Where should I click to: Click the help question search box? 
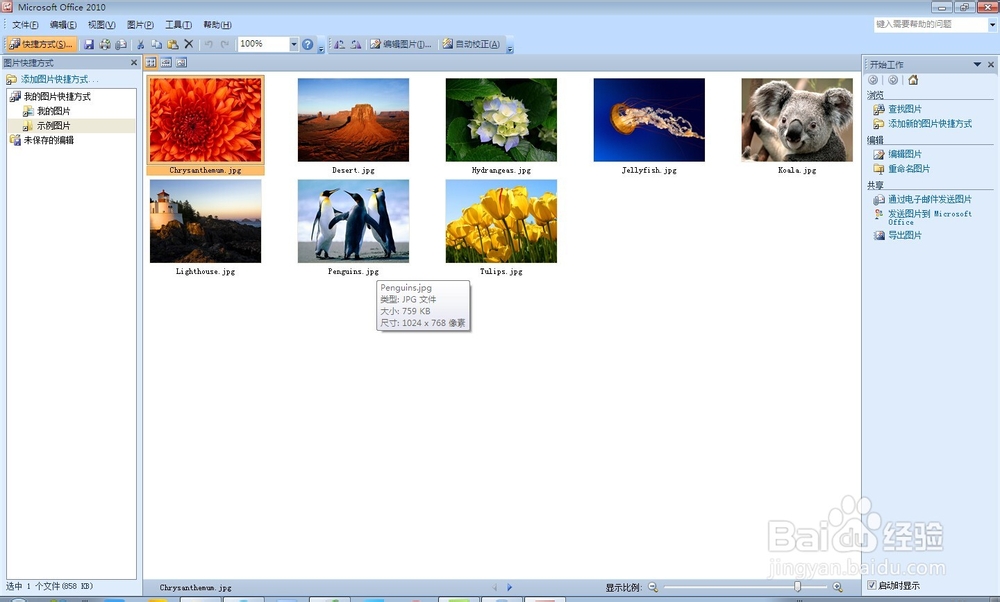coord(930,24)
